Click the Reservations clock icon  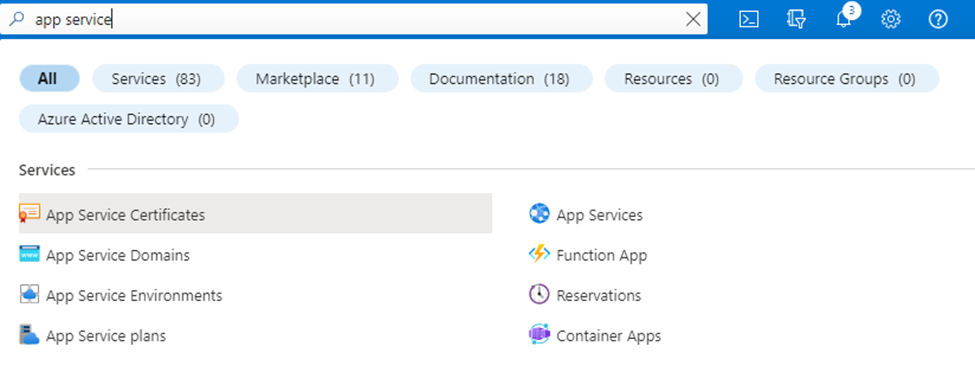[539, 294]
